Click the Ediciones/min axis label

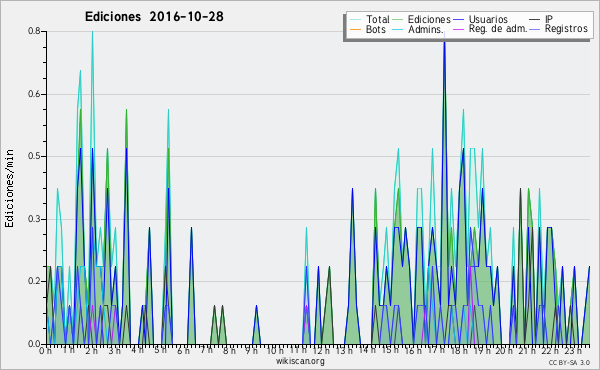click(10, 188)
